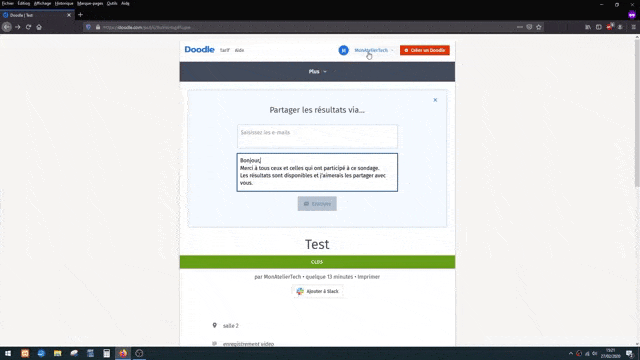Close the Doodle | Test tab

pos(69,15)
